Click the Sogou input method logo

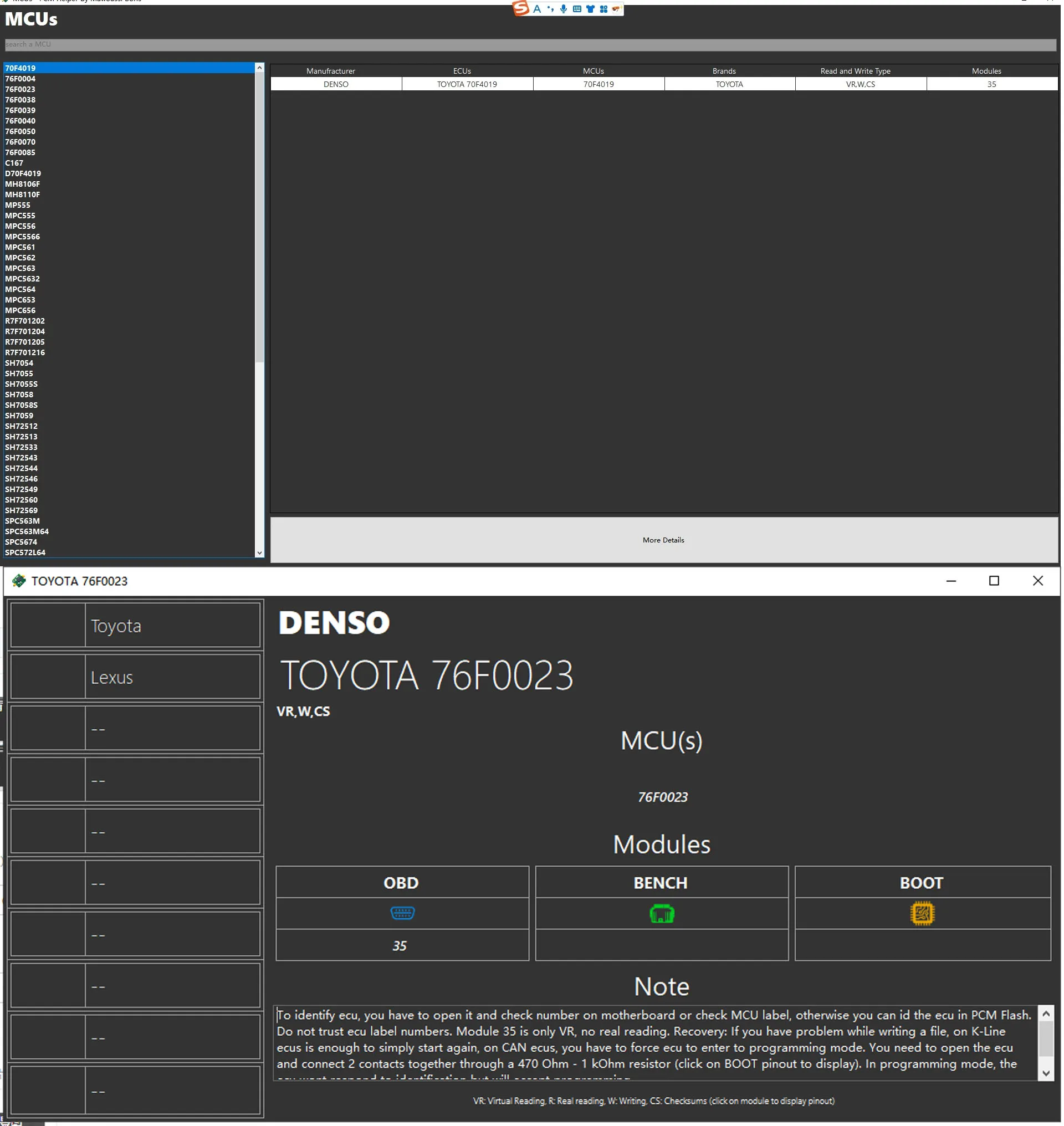coord(521,8)
